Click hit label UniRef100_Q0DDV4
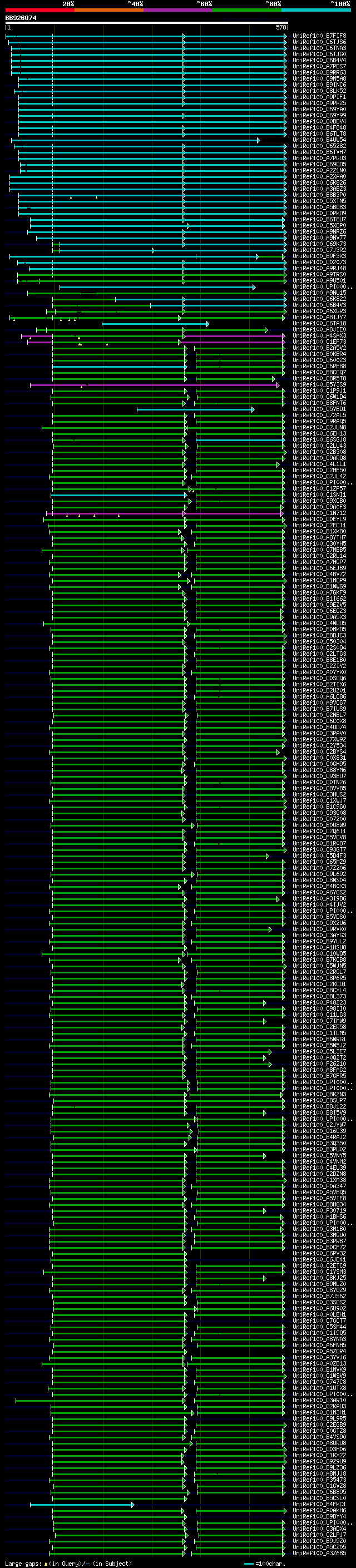The image size is (356, 1568). pyautogui.click(x=319, y=122)
